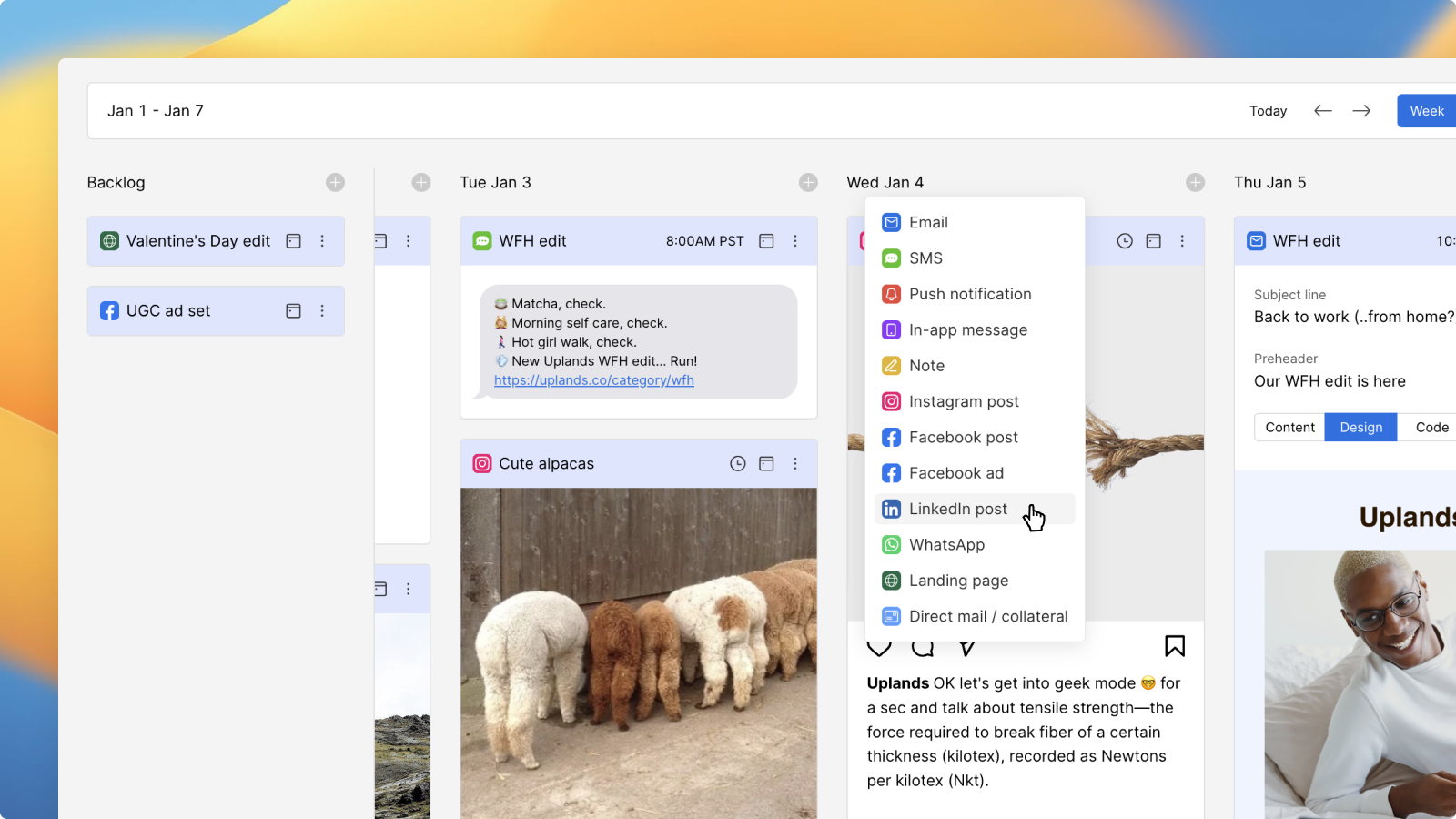Choose Landing page in the menu
The height and width of the screenshot is (819, 1456).
[x=975, y=581]
